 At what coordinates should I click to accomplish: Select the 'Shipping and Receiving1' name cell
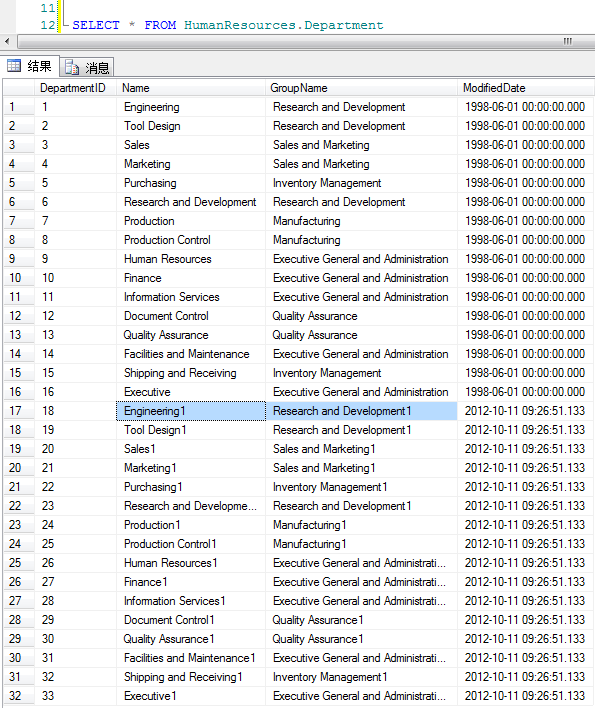(191, 677)
